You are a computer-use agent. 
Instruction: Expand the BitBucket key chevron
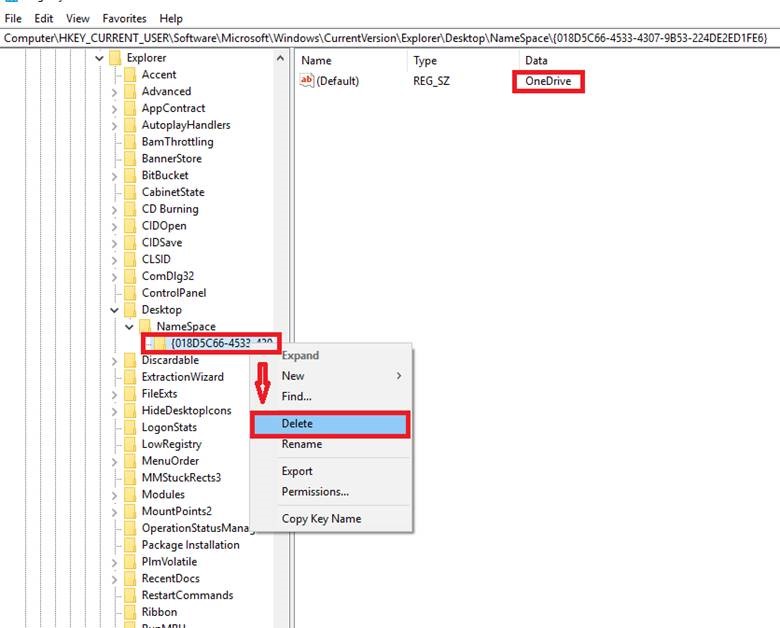click(114, 176)
